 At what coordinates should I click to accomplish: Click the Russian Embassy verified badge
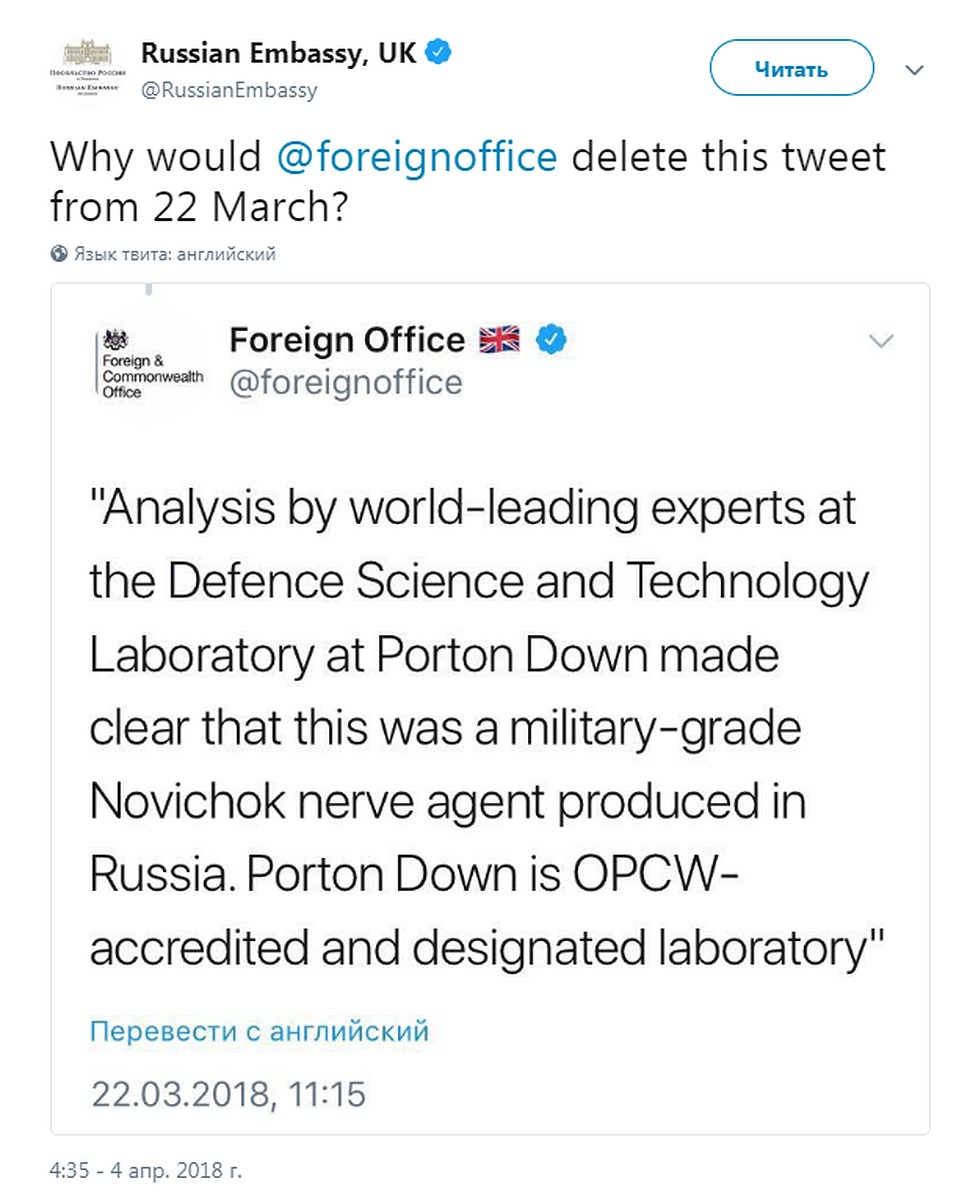coord(438,52)
